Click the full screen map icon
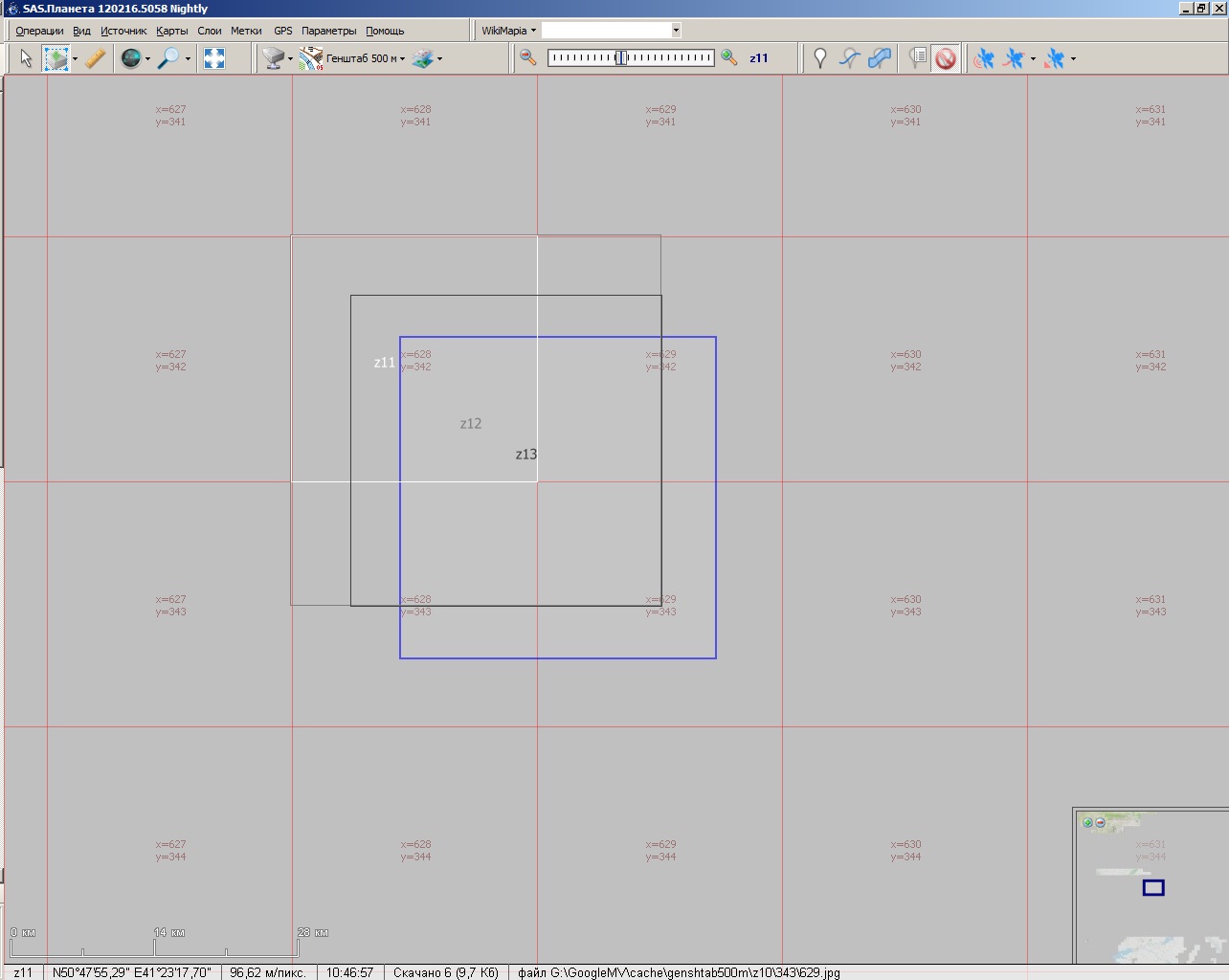 coord(214,59)
